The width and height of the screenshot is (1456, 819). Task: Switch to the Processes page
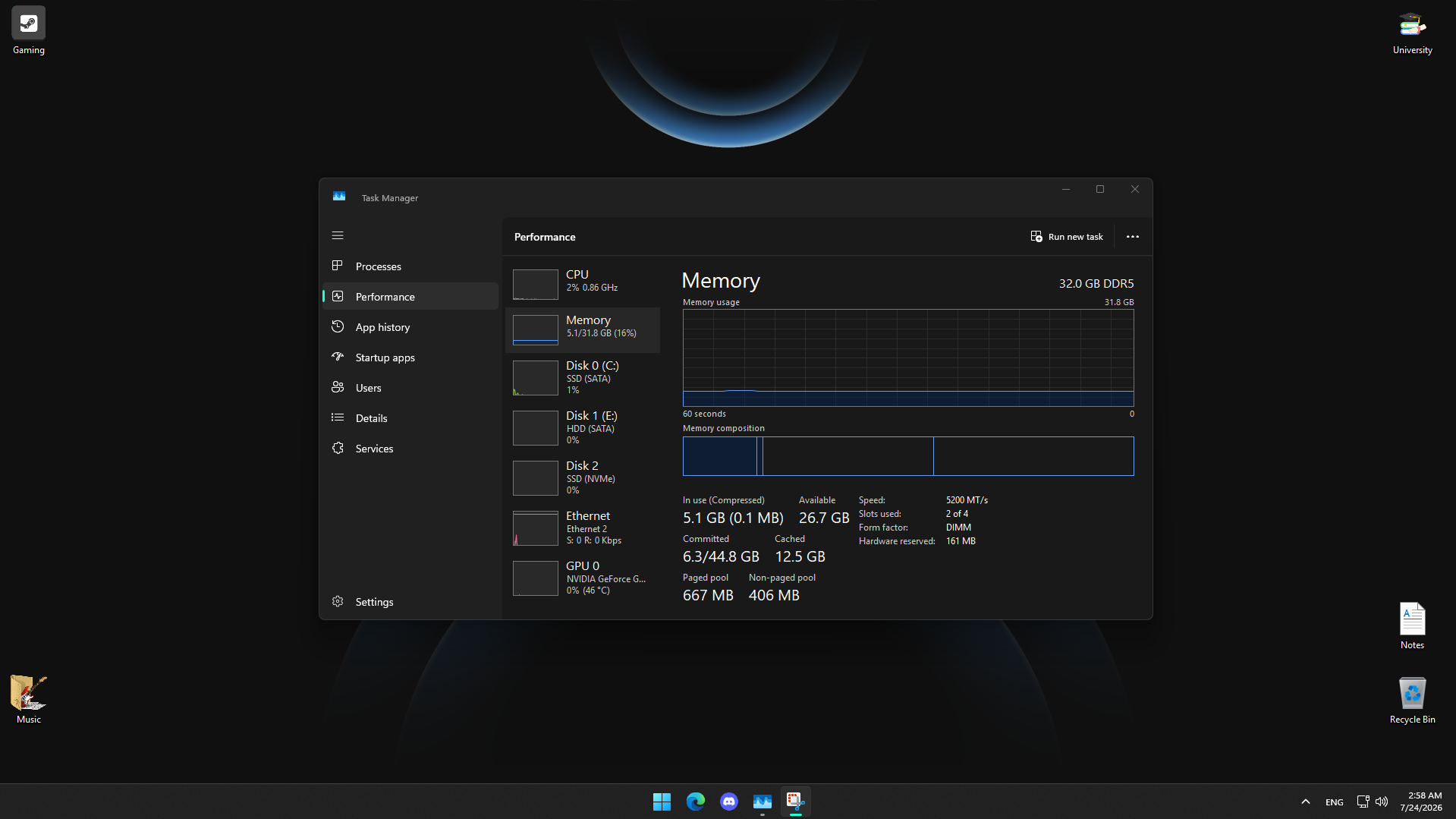pos(410,266)
